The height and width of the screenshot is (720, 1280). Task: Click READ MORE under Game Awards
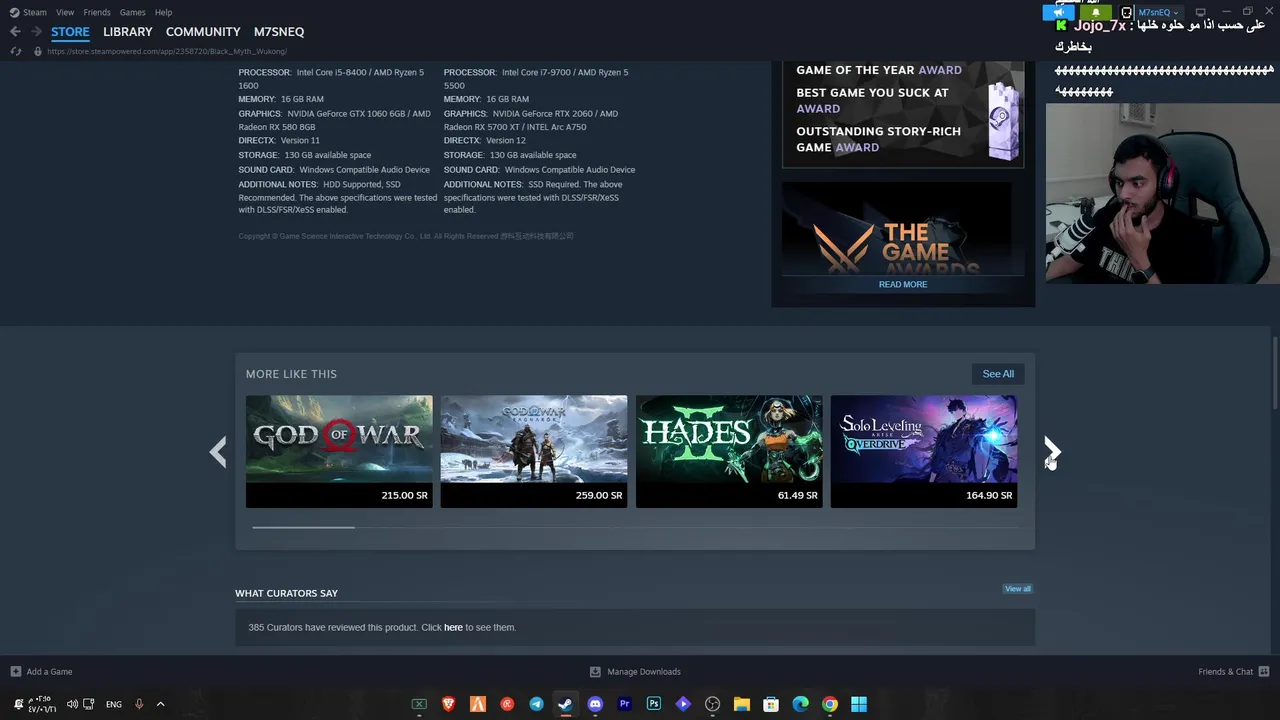coord(903,285)
